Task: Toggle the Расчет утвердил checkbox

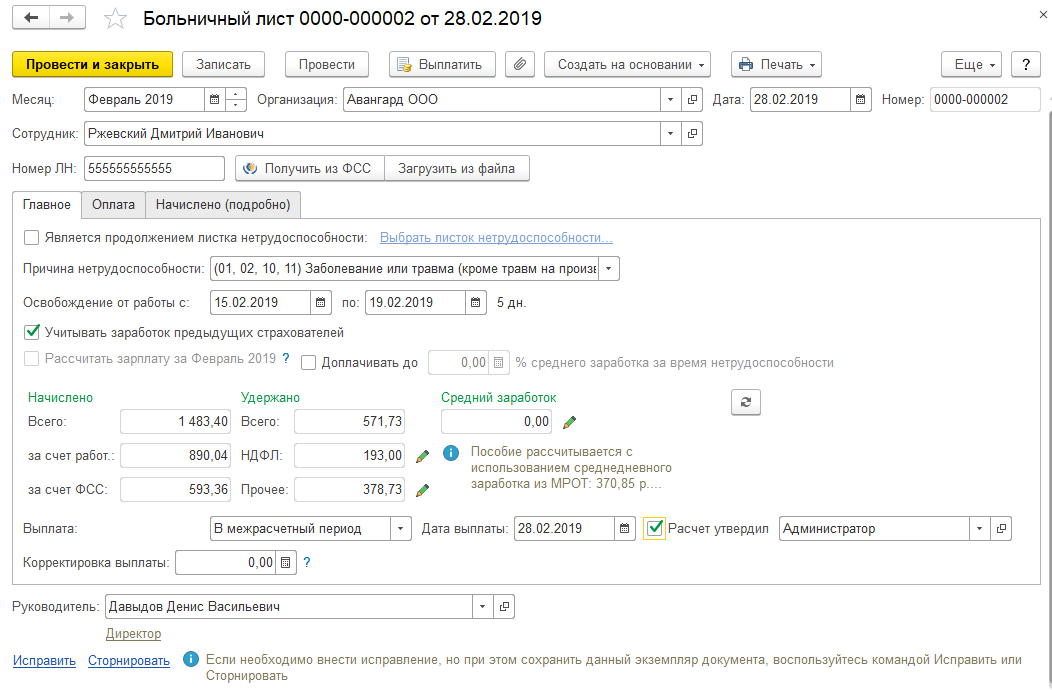Action: (654, 528)
